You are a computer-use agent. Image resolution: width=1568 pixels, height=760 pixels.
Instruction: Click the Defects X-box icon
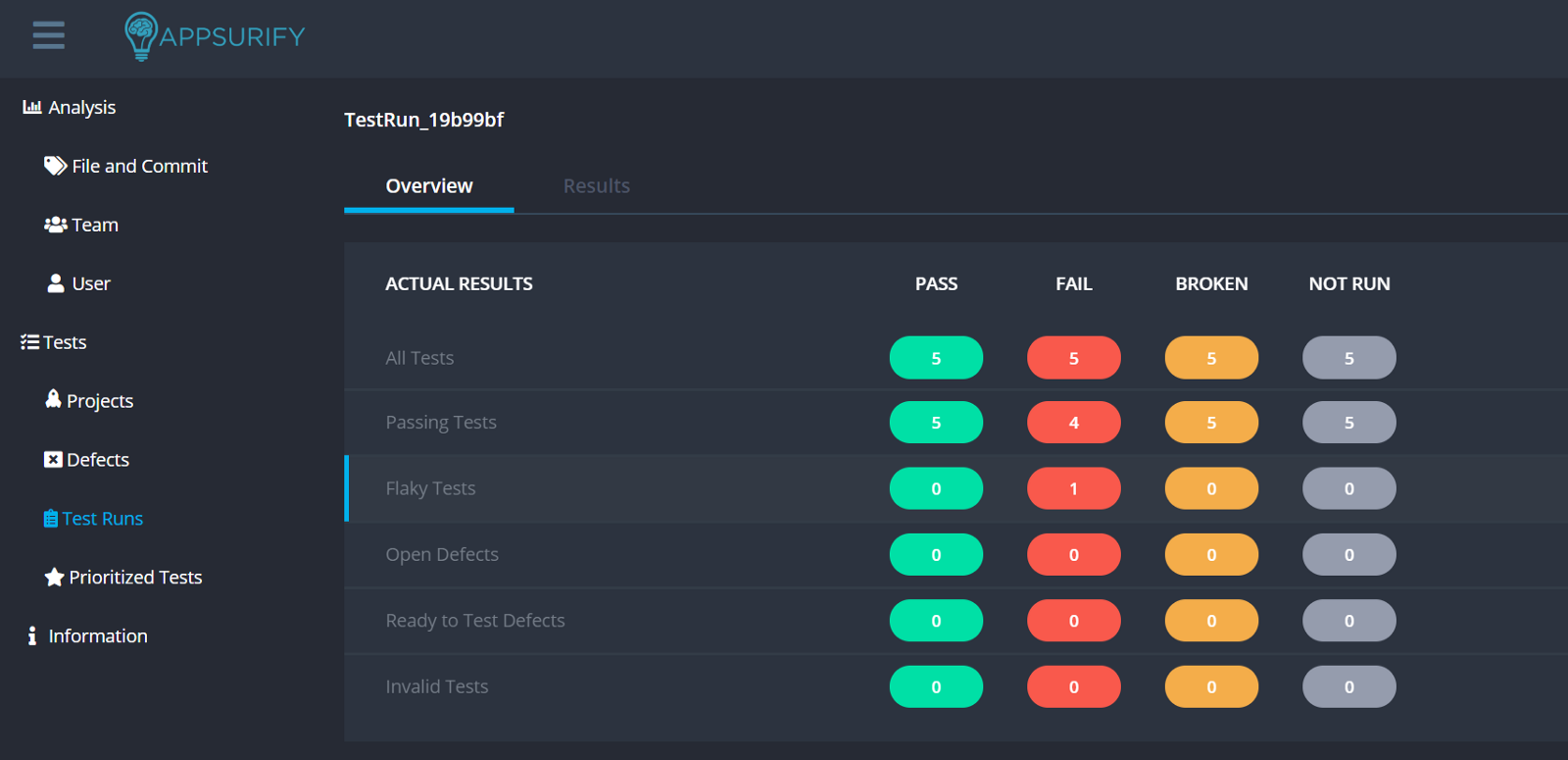coord(53,460)
